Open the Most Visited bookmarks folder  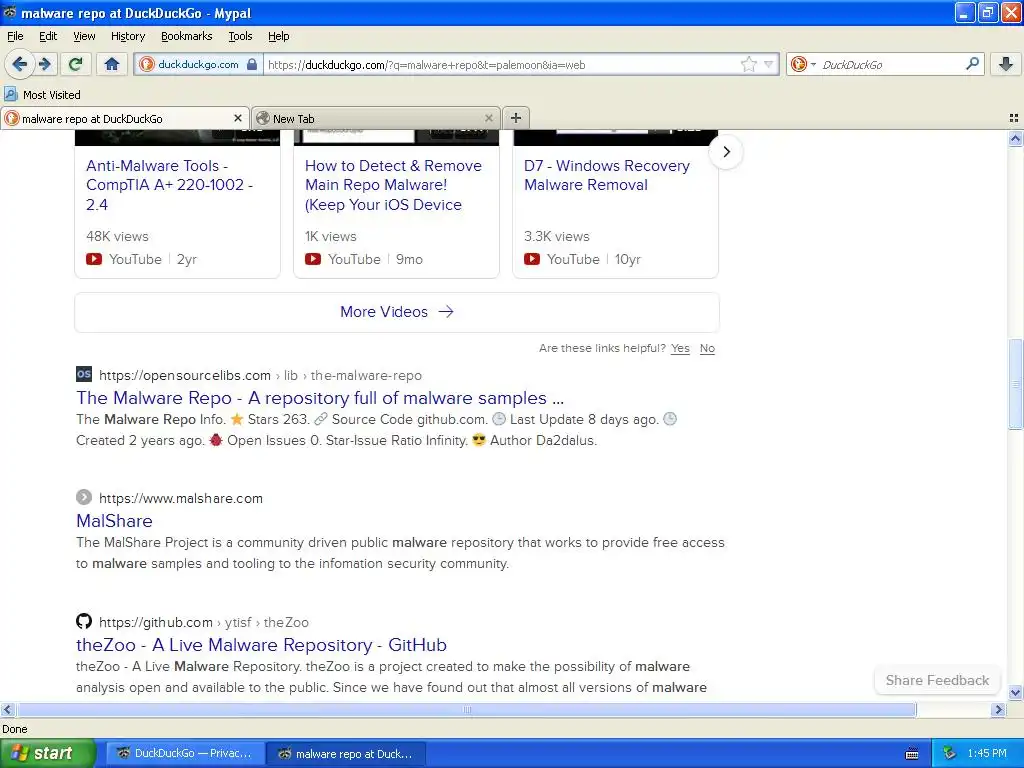tap(43, 95)
